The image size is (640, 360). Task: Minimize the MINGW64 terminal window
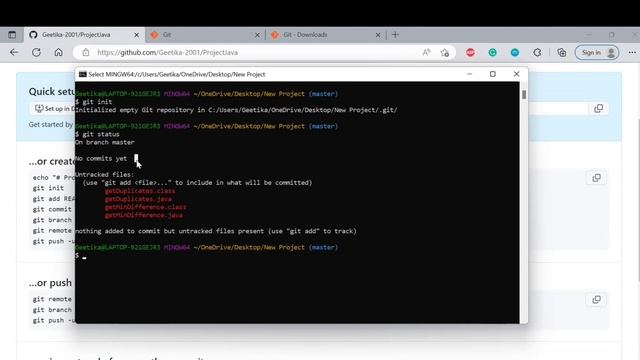(469, 74)
